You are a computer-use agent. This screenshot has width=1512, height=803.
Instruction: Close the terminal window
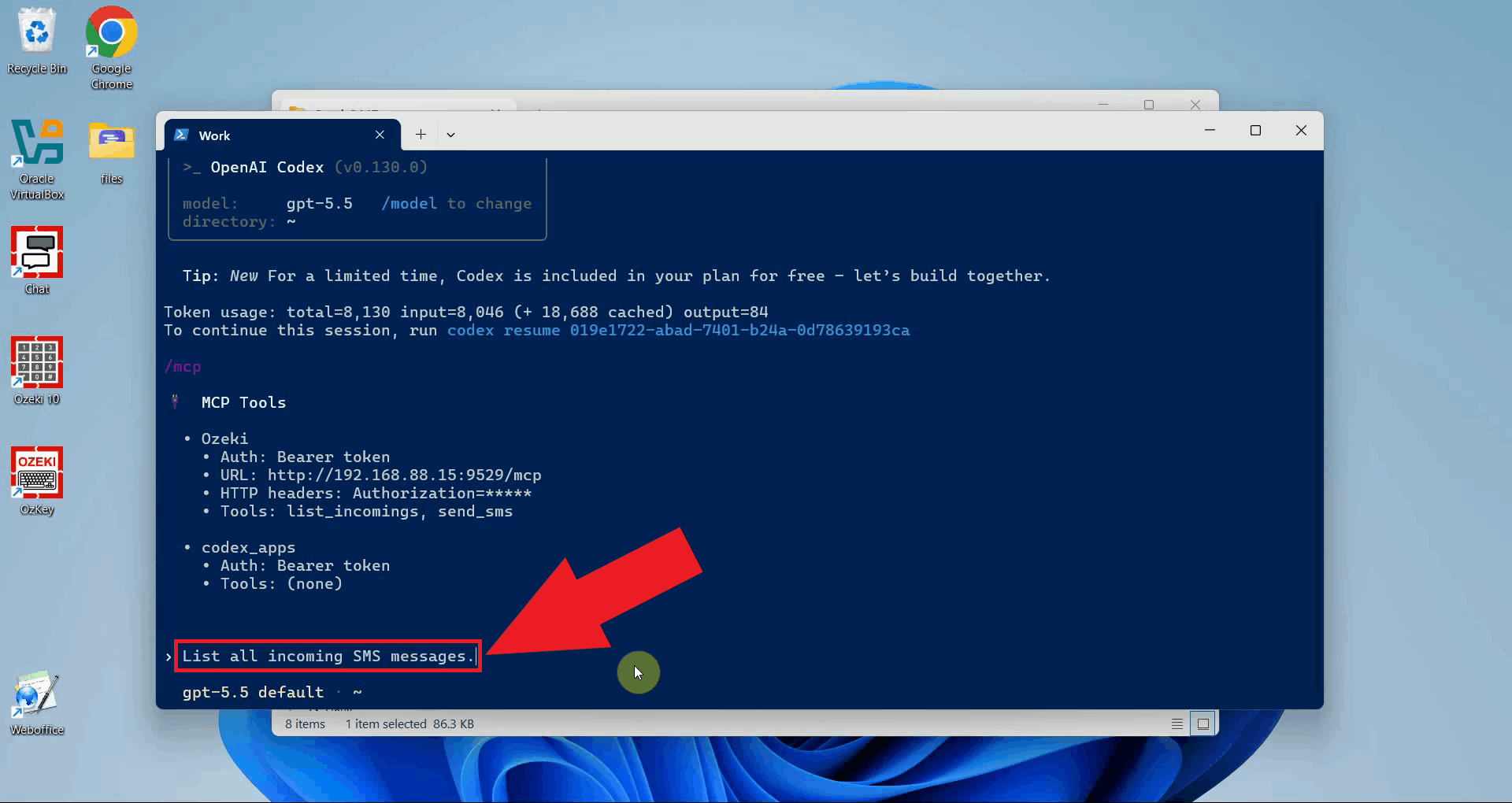tap(1301, 130)
